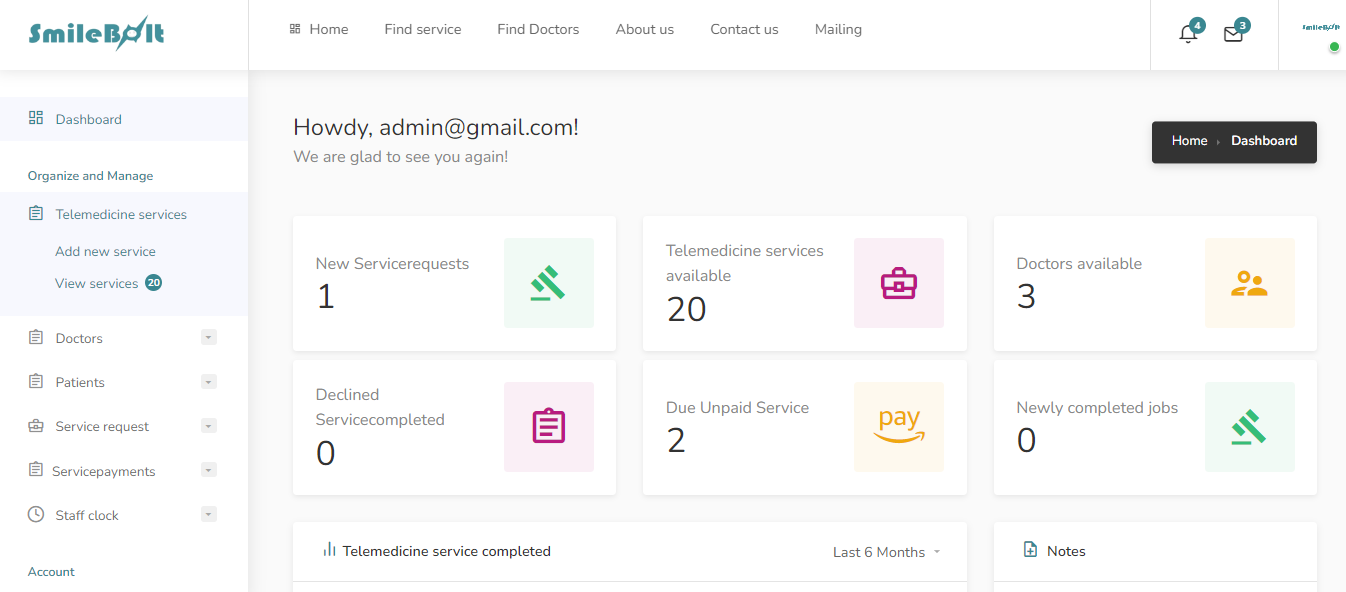Click the Amazon pay icon
Screen dimensions: 1346x592
click(898, 427)
